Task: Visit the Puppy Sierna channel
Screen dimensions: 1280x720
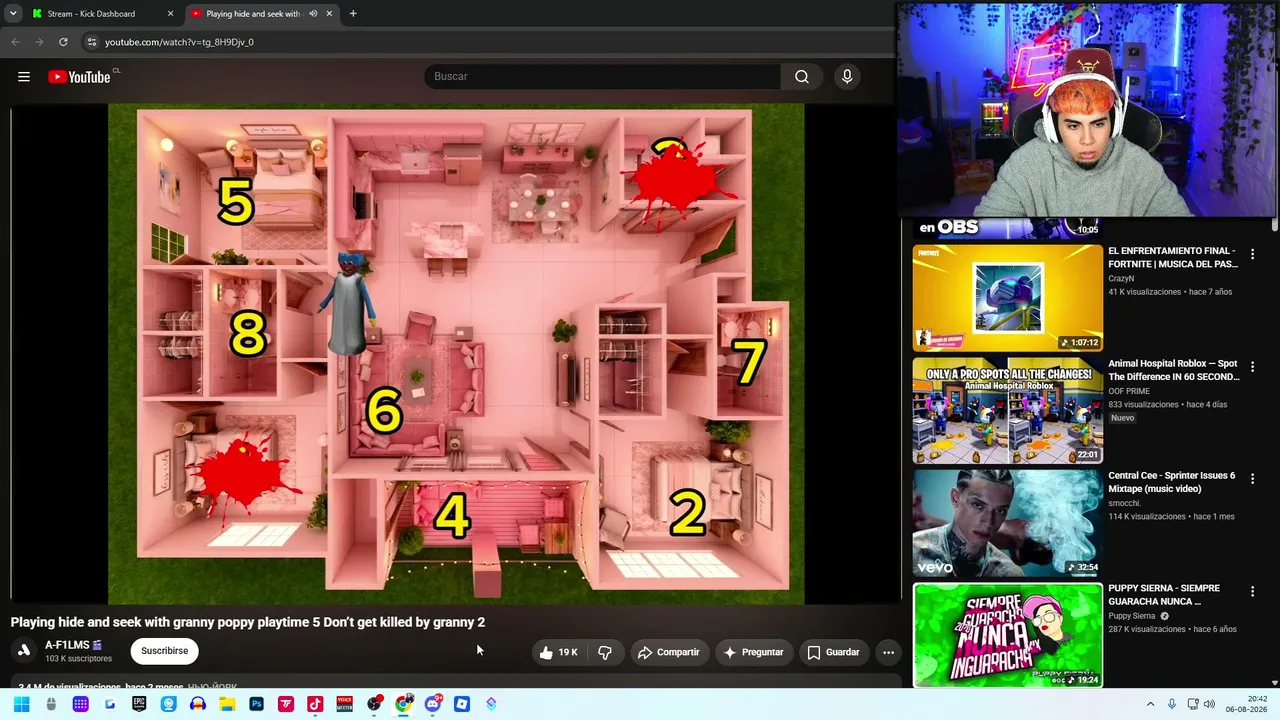Action: pyautogui.click(x=1131, y=616)
